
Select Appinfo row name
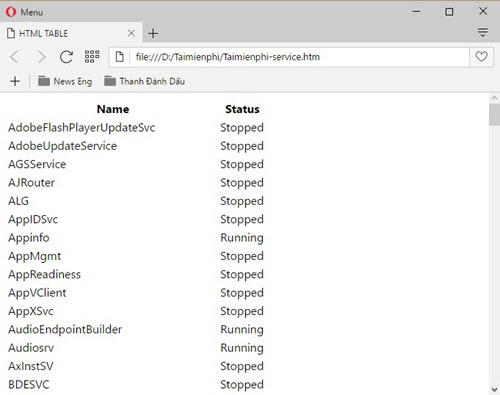pos(29,238)
